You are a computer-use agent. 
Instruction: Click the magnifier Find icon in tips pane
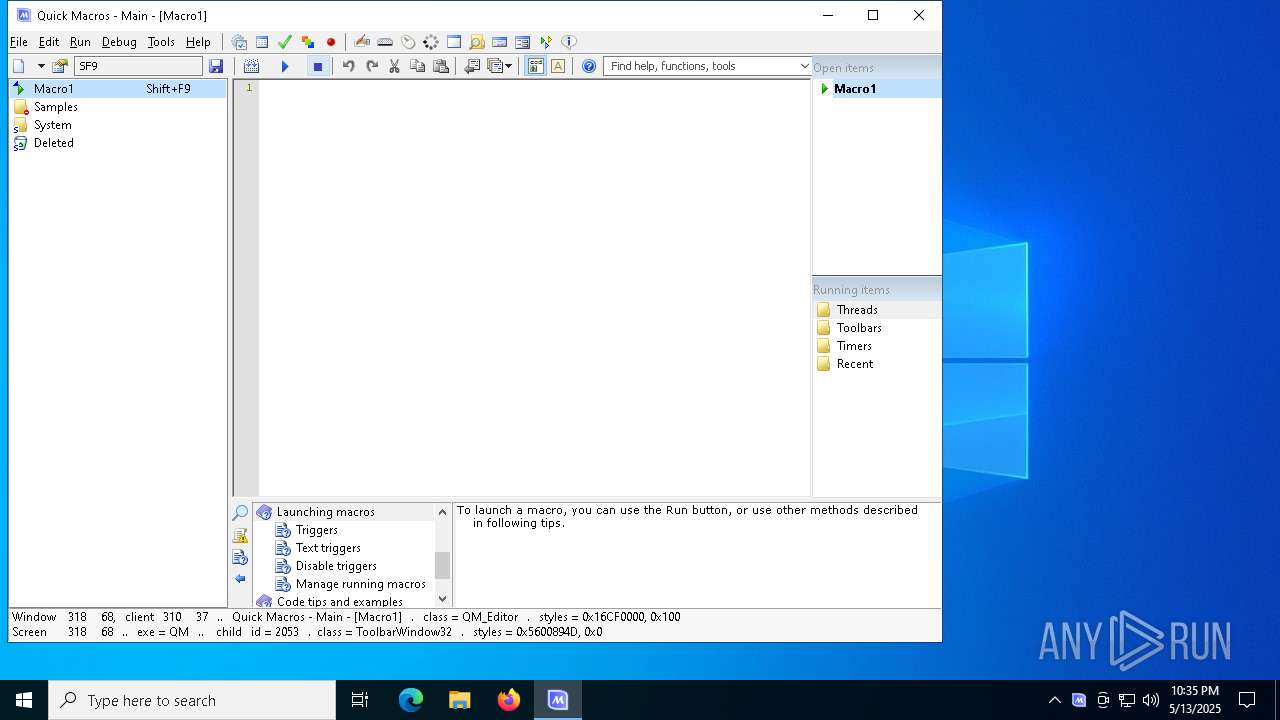pos(240,513)
